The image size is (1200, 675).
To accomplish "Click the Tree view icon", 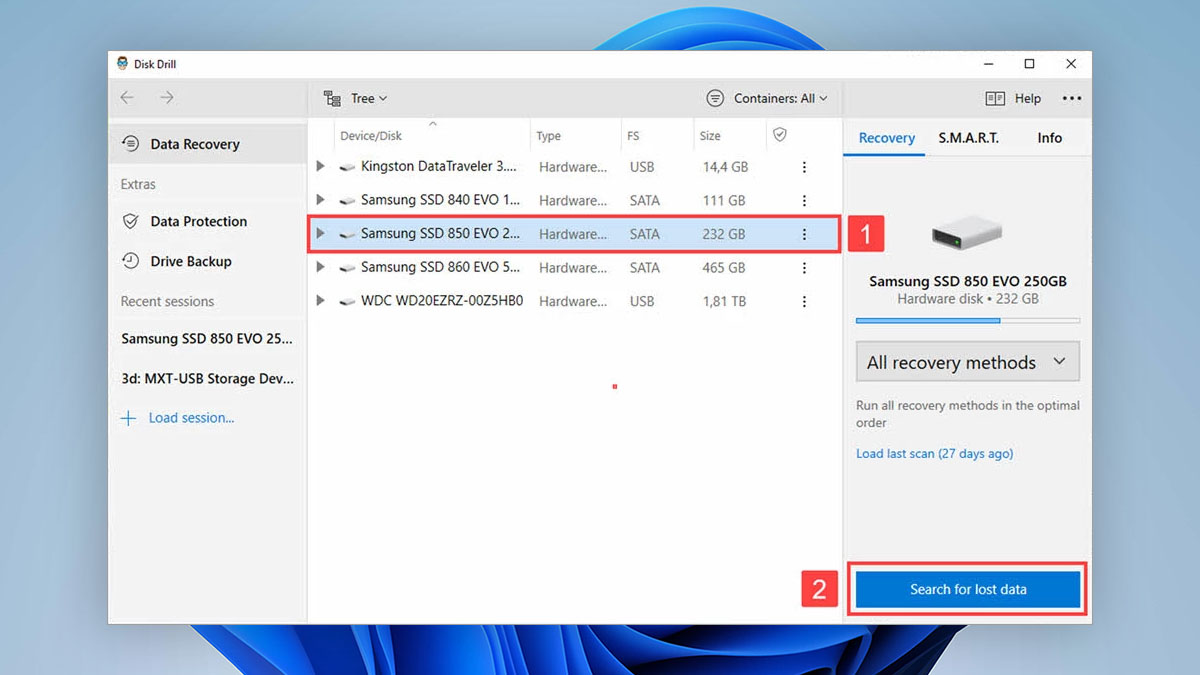I will [x=333, y=98].
